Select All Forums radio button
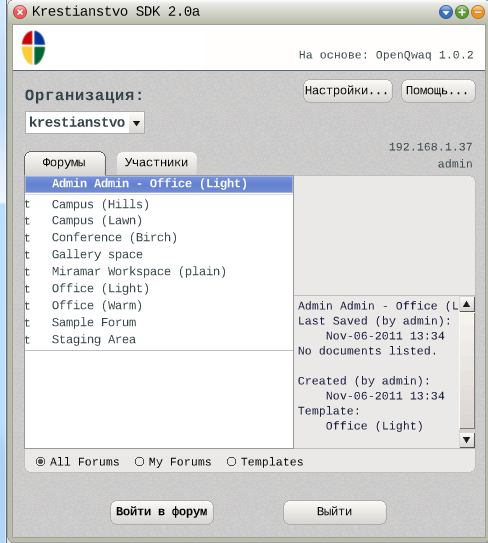This screenshot has height=543, width=488. click(x=41, y=462)
